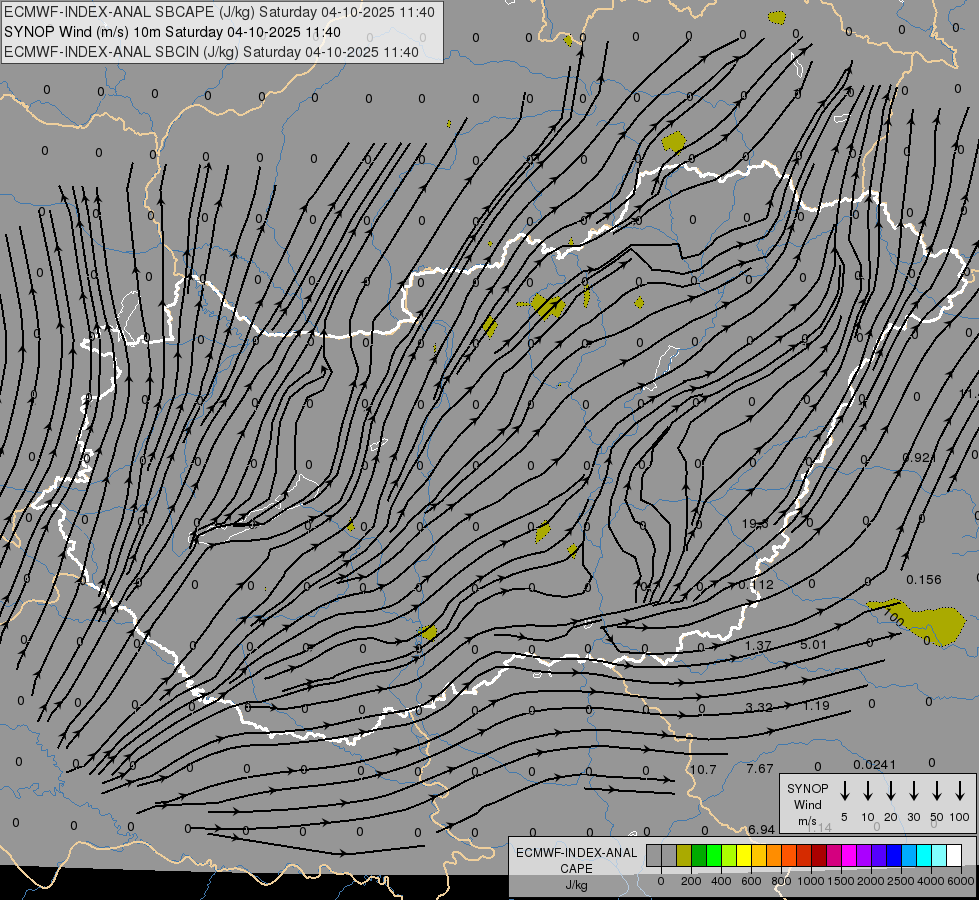Select the yellow-green CAPE legend swatch
The image size is (979, 900).
[x=729, y=855]
